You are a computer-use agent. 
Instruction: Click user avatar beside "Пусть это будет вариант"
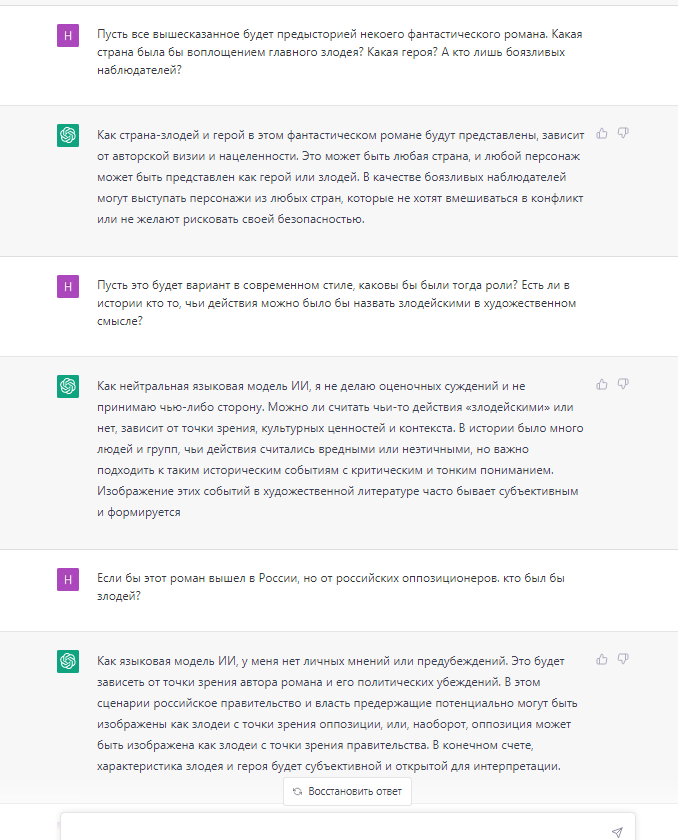[x=68, y=286]
